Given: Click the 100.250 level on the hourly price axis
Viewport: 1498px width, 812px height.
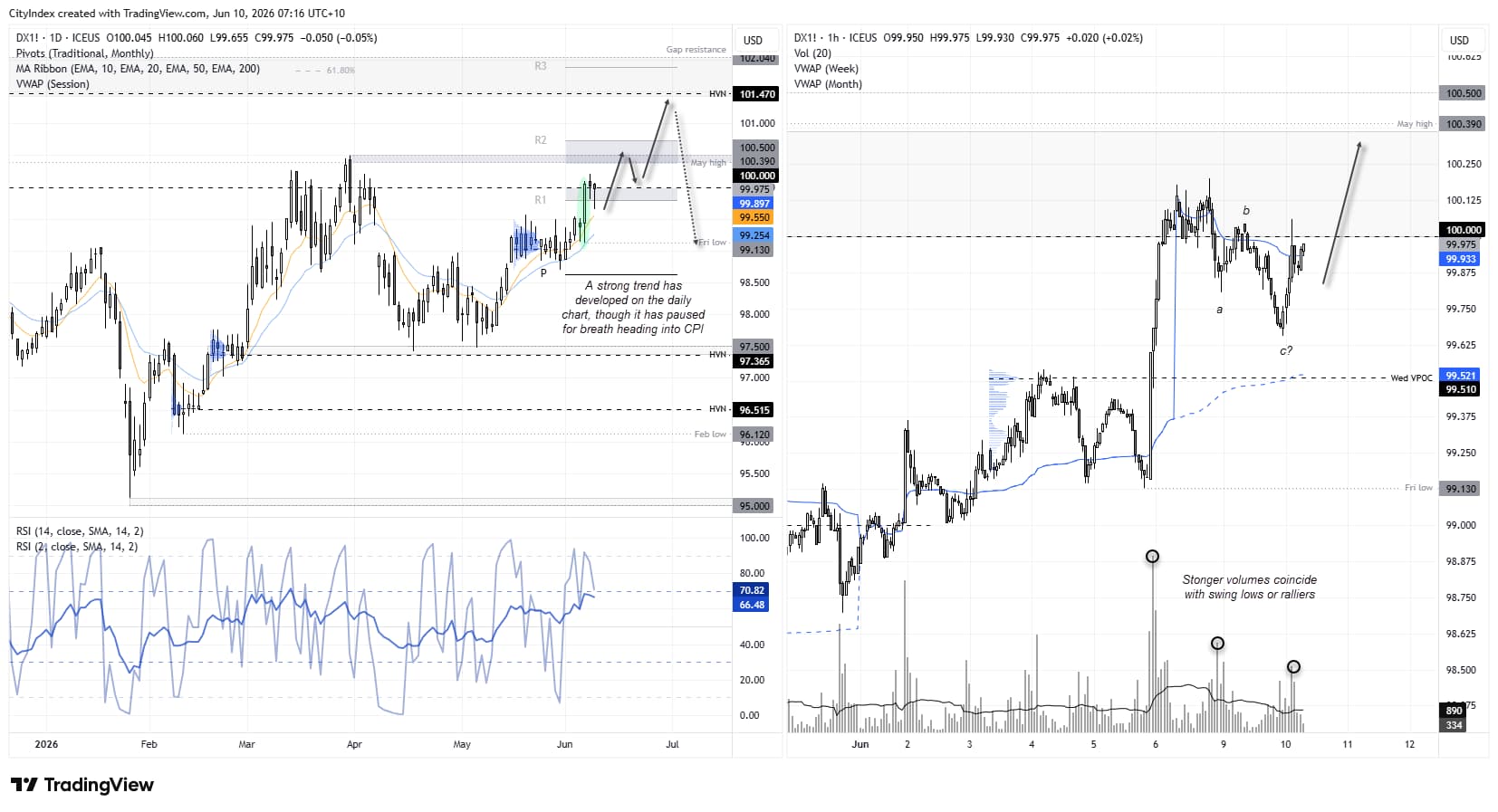Looking at the screenshot, I should pos(1464,164).
